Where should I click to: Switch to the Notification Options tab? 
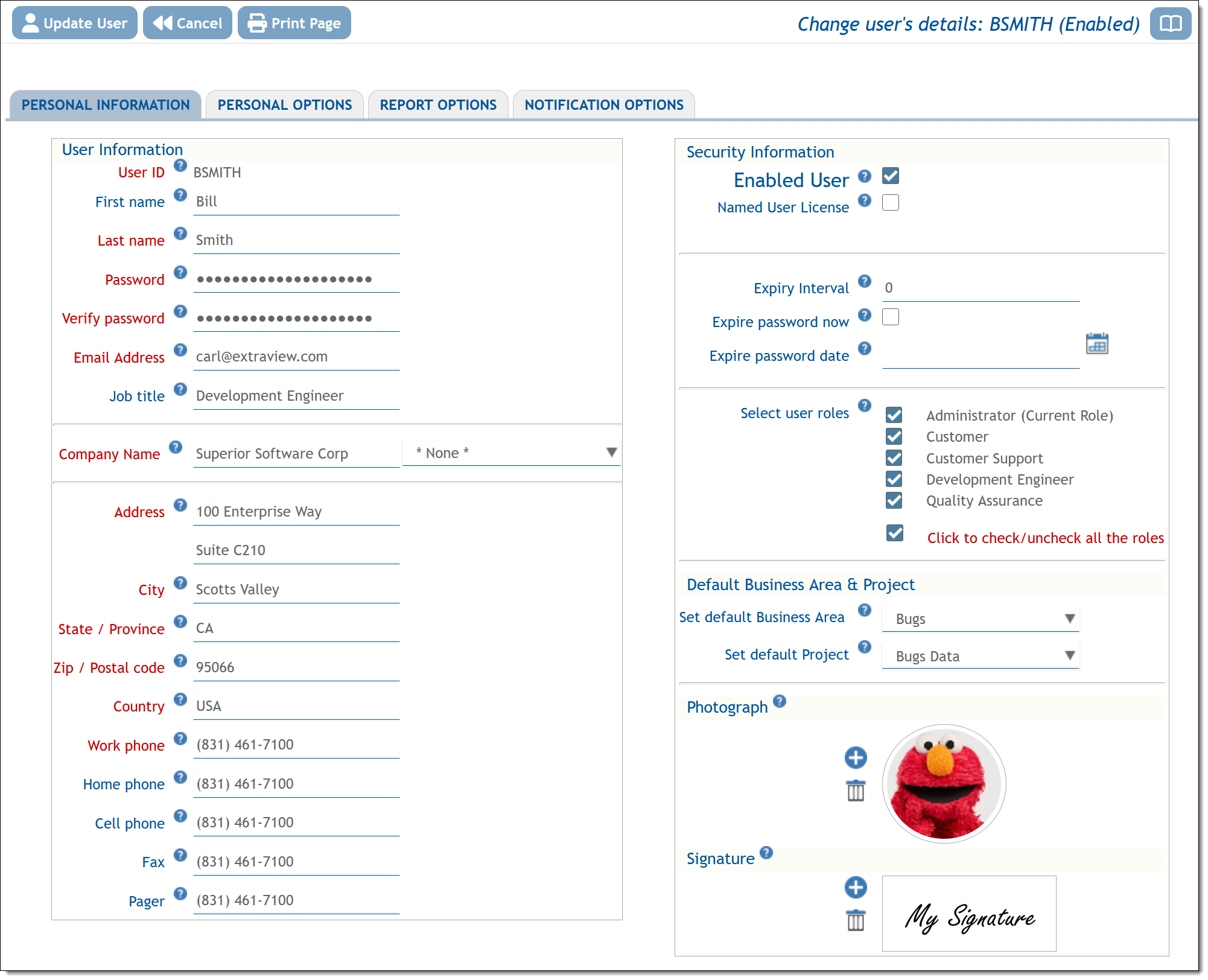click(604, 105)
